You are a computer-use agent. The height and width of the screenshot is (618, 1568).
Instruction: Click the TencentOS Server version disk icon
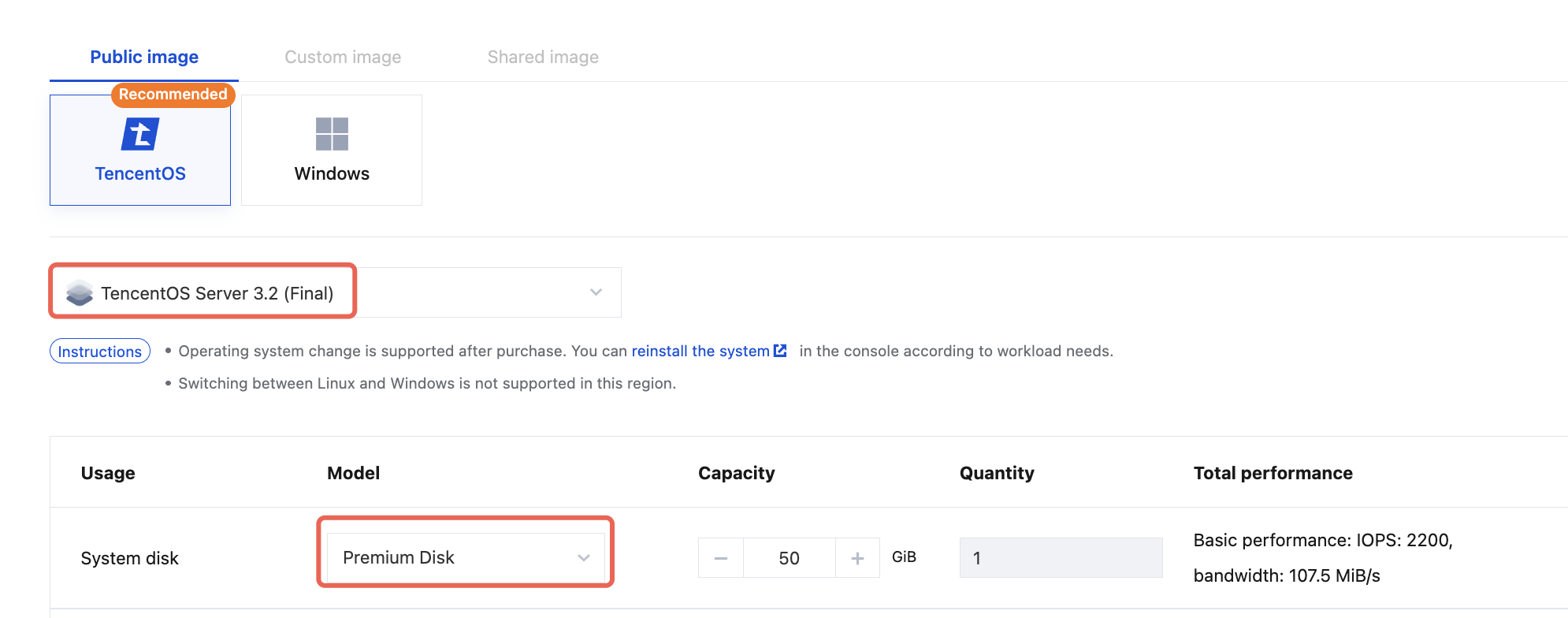80,293
